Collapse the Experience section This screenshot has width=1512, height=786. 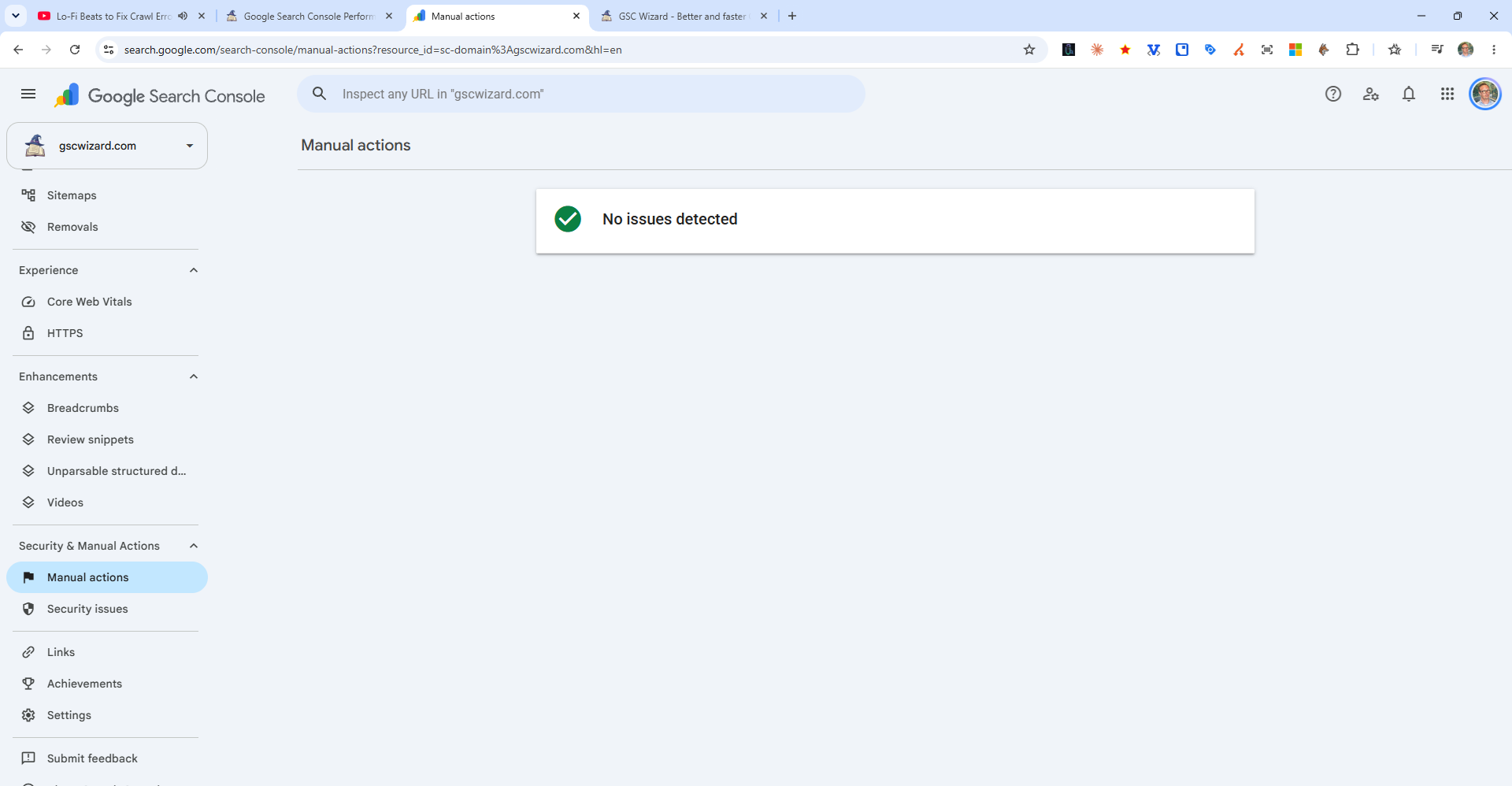(194, 270)
